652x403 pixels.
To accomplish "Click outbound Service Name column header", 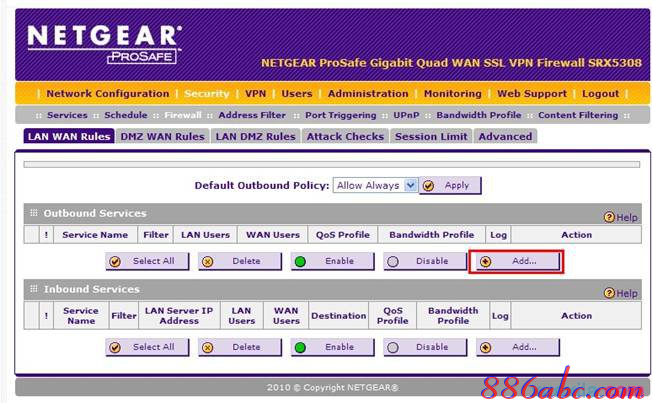I will 95,235.
